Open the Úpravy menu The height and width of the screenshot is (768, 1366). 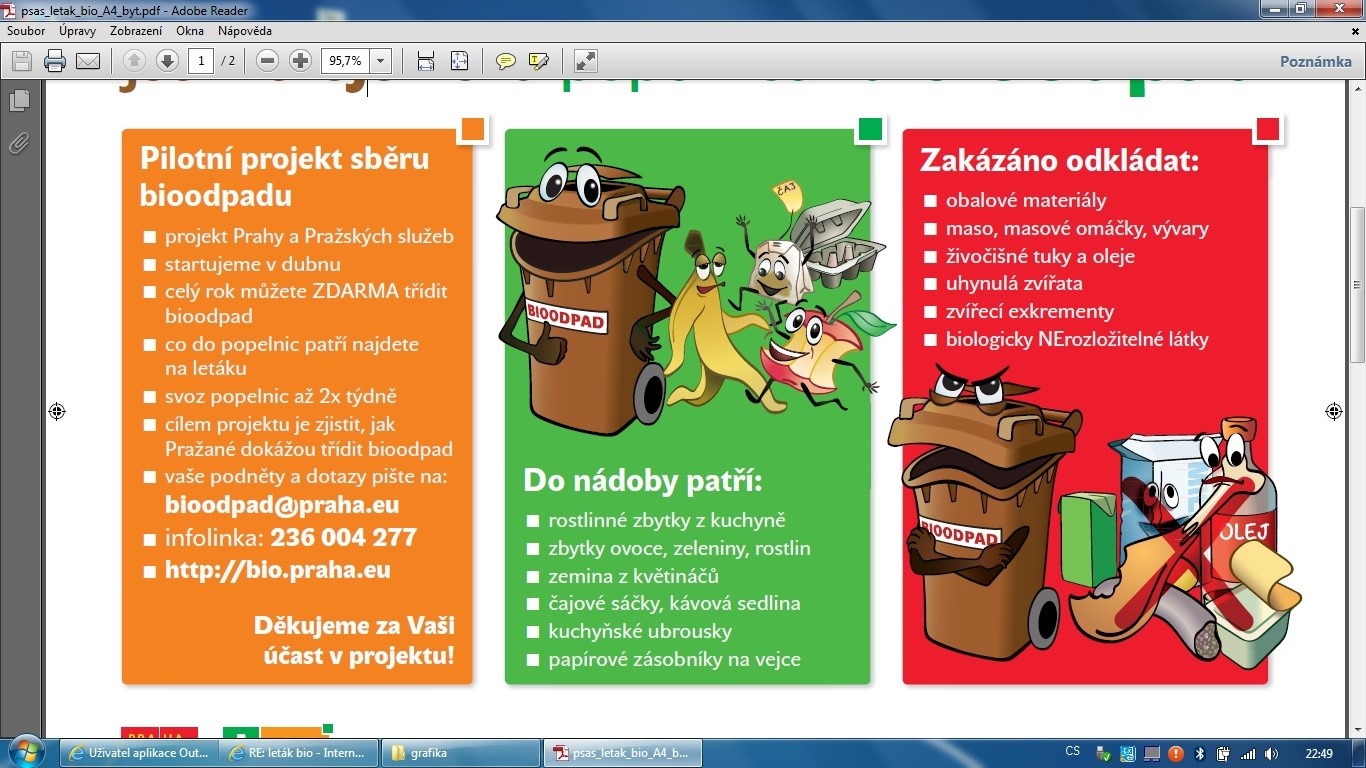point(78,31)
